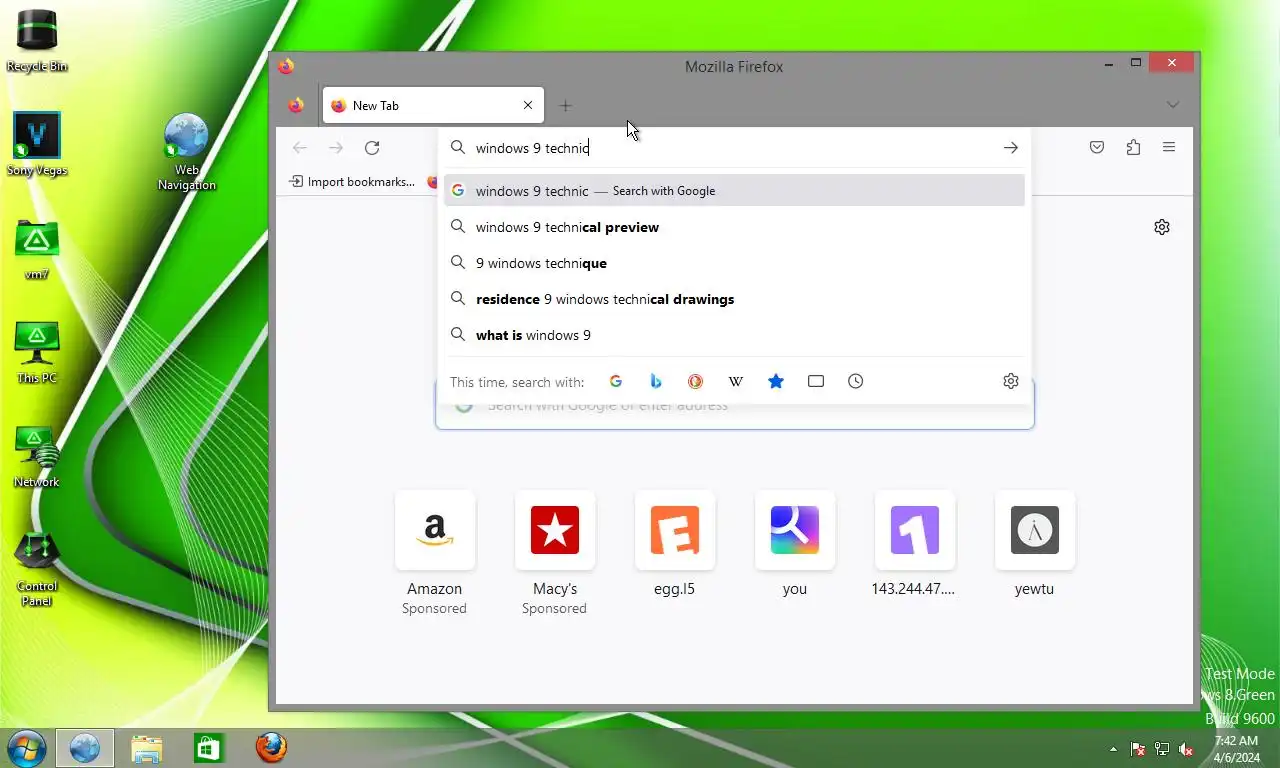
Task: Open search settings gear in dropdown
Action: coord(1011,381)
